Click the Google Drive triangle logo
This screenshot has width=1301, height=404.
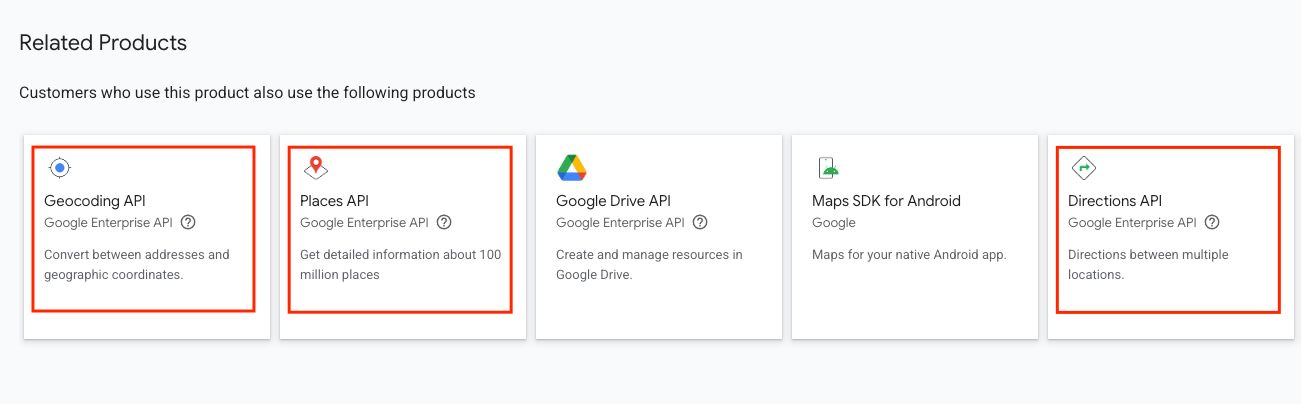click(x=572, y=168)
